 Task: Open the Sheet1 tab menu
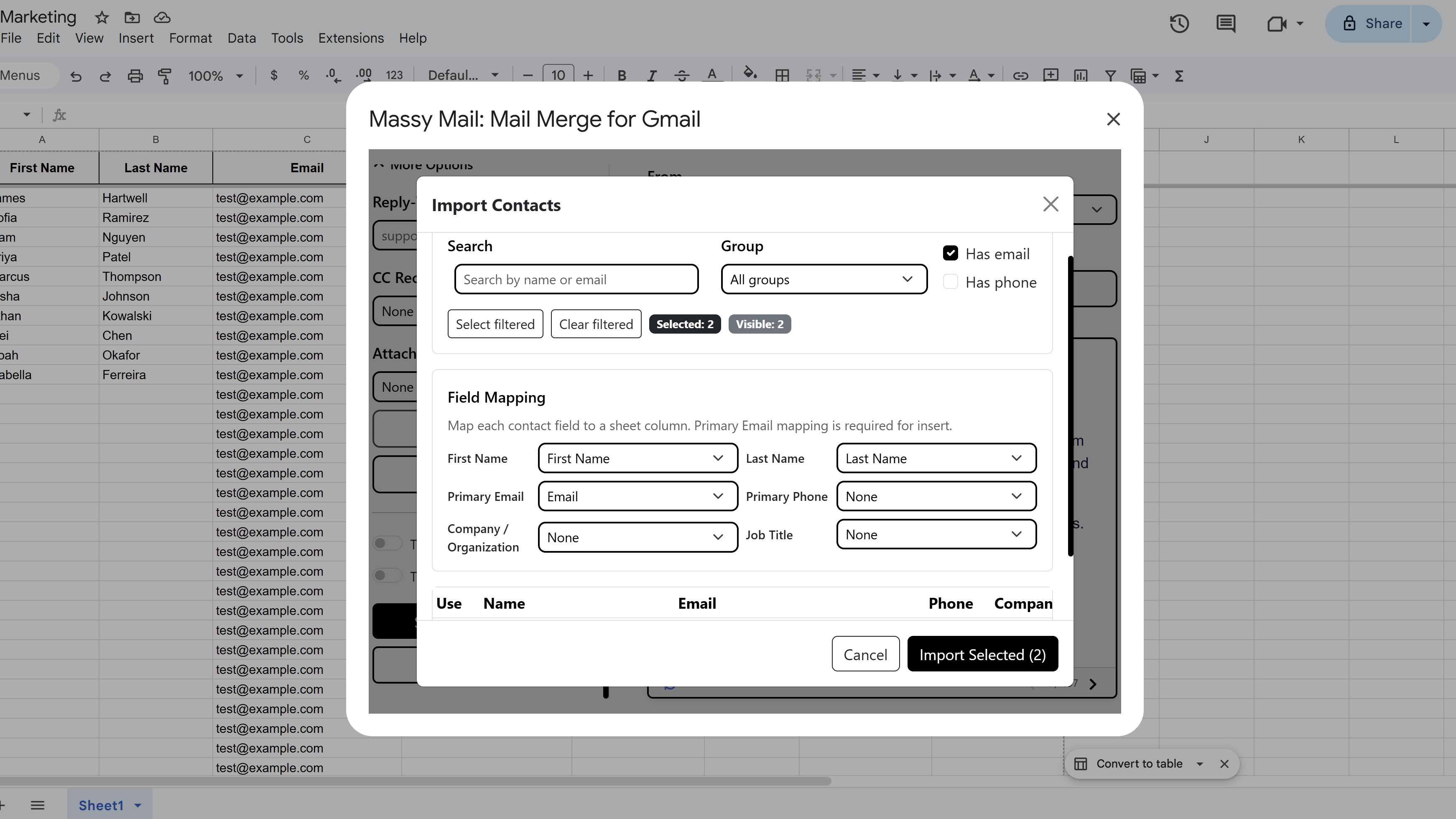(138, 805)
